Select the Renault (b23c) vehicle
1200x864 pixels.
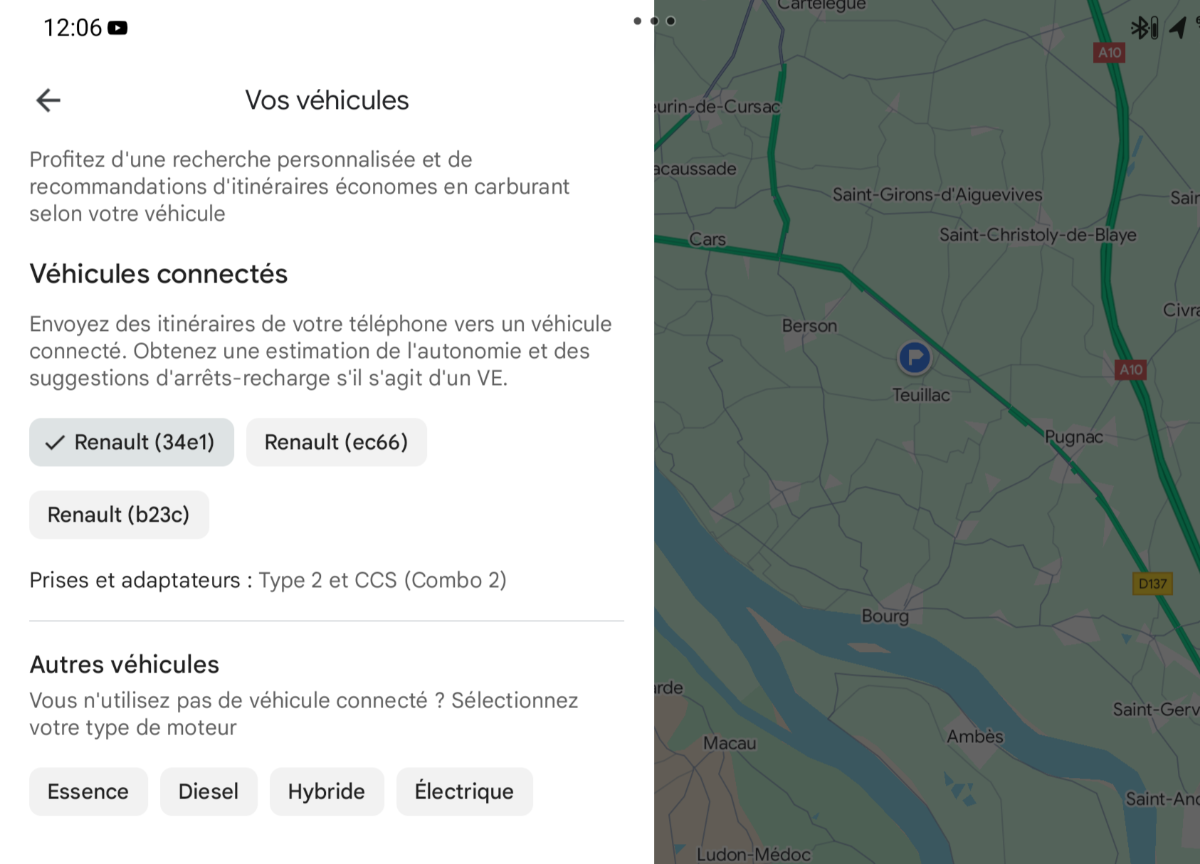(119, 515)
